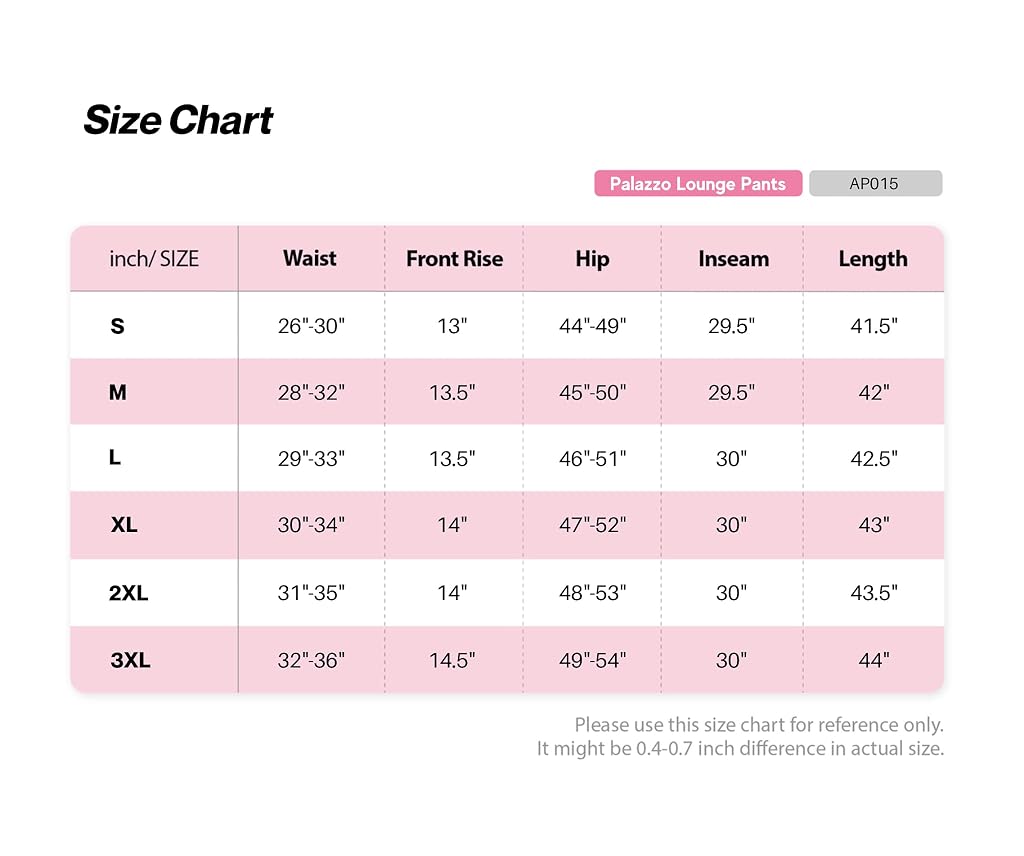Click the 26"-30" waist value
The height and width of the screenshot is (856, 1024).
tap(311, 326)
